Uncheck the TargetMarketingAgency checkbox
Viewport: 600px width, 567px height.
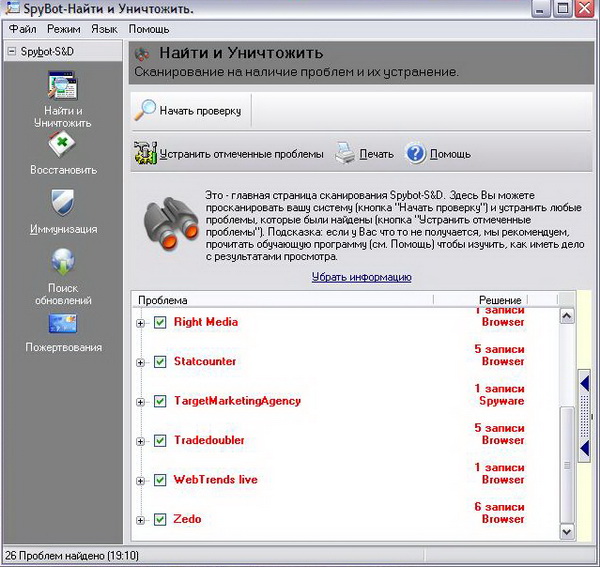pyautogui.click(x=160, y=401)
